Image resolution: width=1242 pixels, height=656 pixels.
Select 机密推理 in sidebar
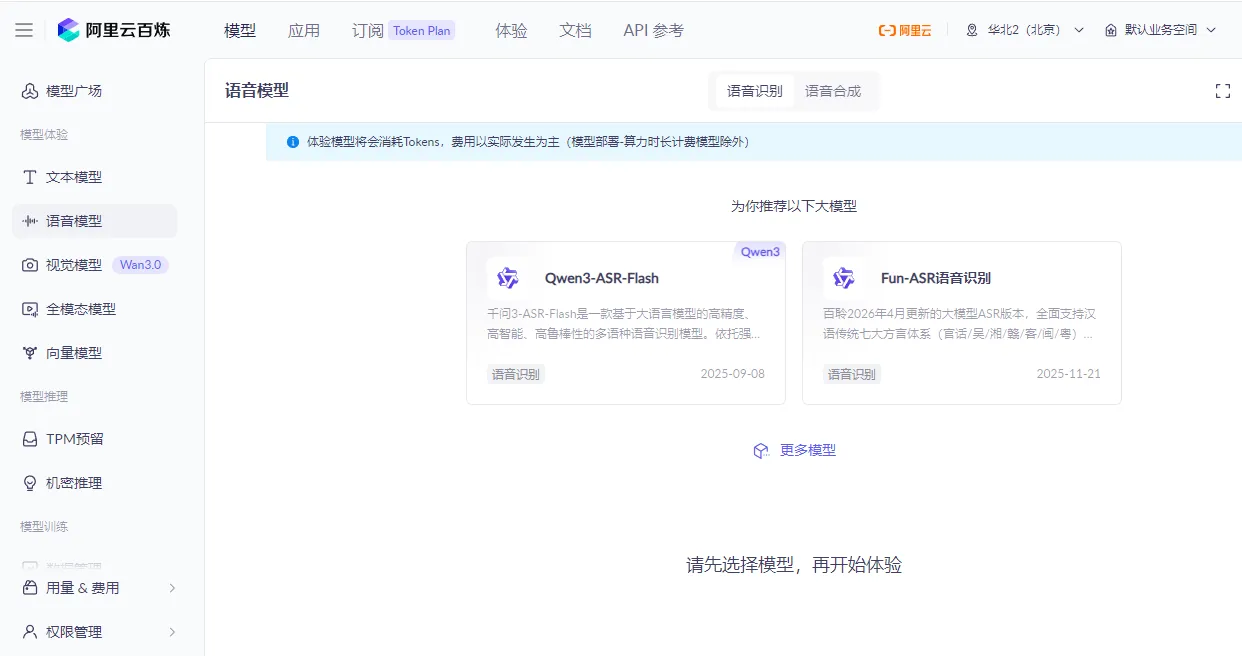click(x=94, y=483)
